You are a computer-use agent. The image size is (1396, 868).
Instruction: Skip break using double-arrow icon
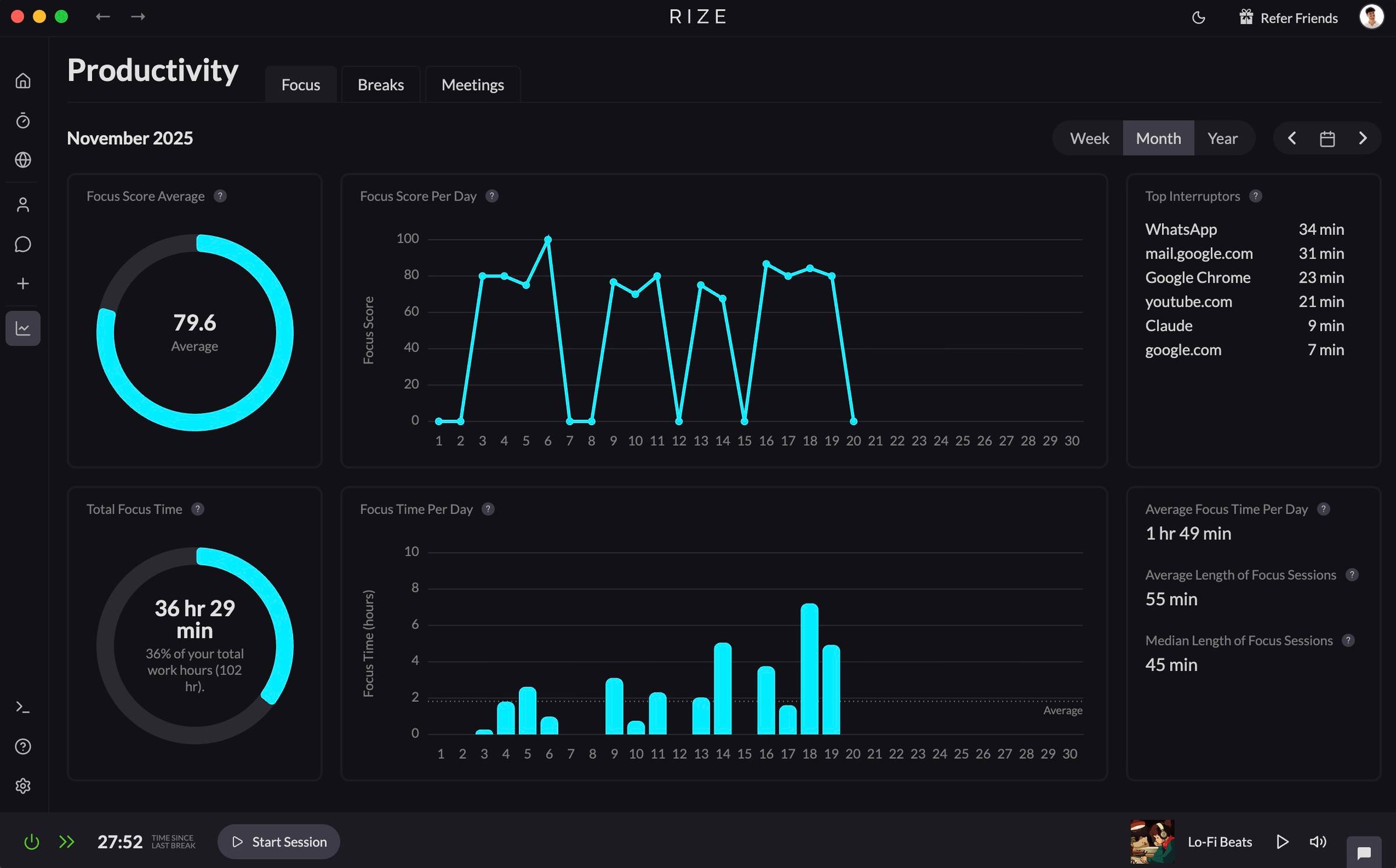click(66, 841)
